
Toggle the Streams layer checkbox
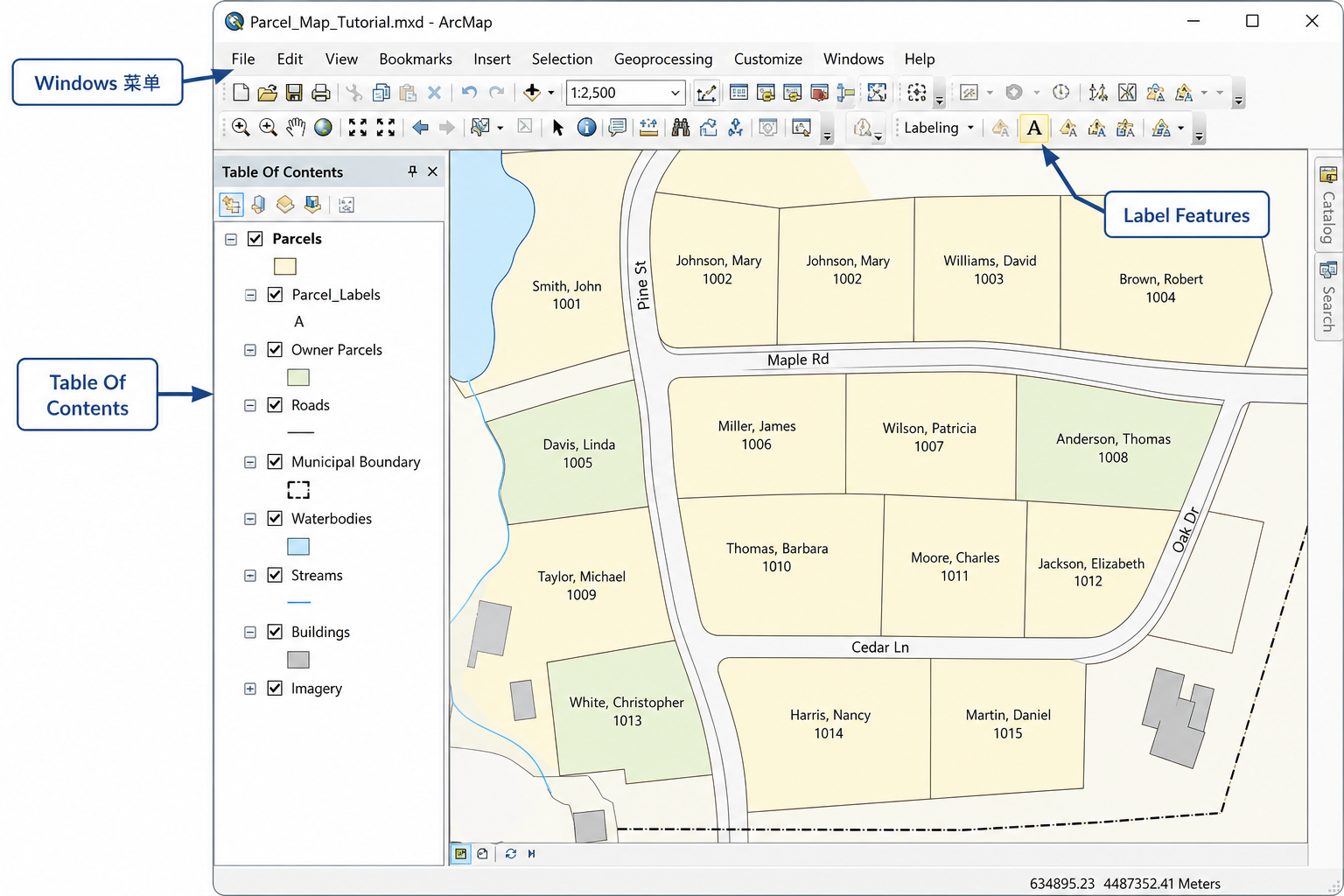tap(275, 576)
